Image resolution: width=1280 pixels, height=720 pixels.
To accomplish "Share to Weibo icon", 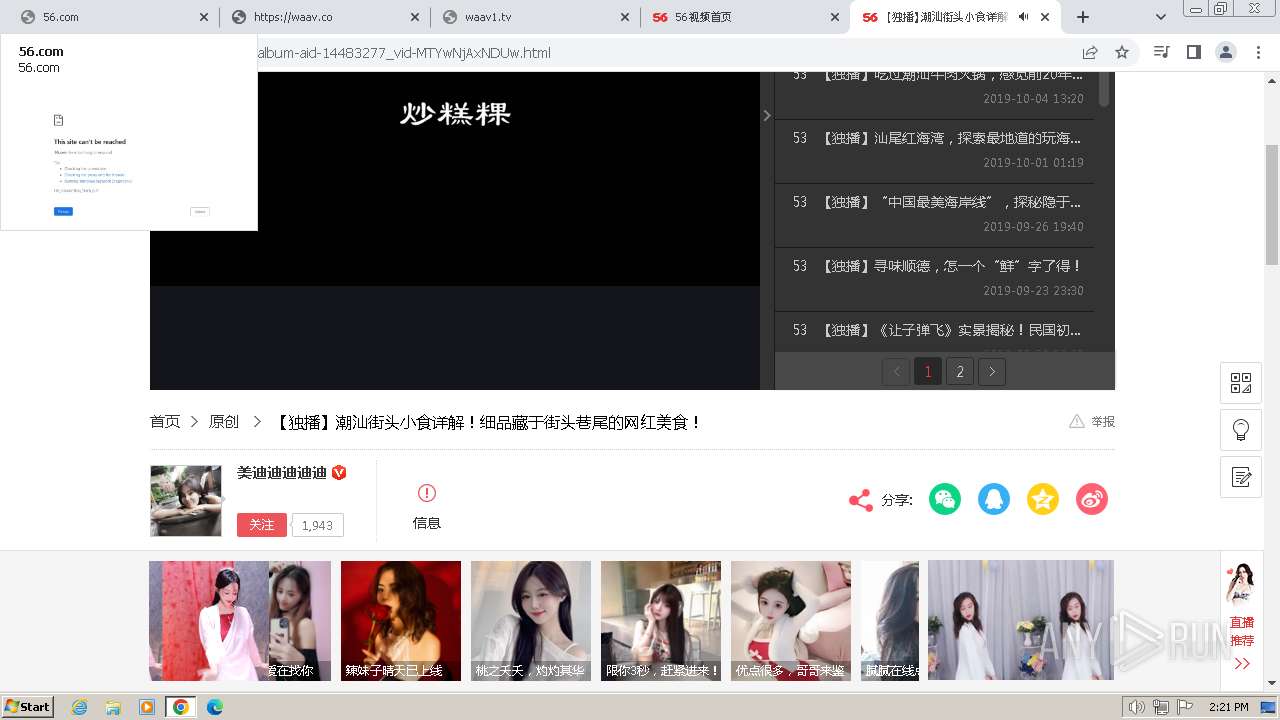I will pyautogui.click(x=1092, y=499).
